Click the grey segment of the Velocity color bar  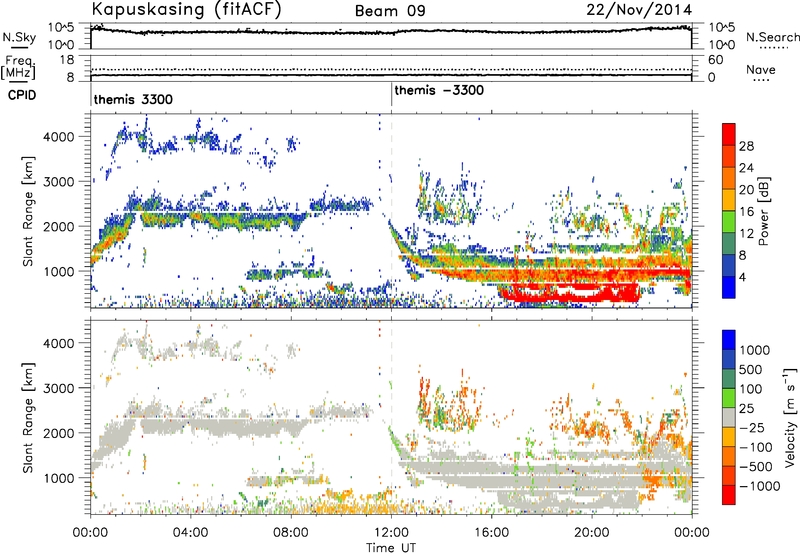pyautogui.click(x=729, y=418)
